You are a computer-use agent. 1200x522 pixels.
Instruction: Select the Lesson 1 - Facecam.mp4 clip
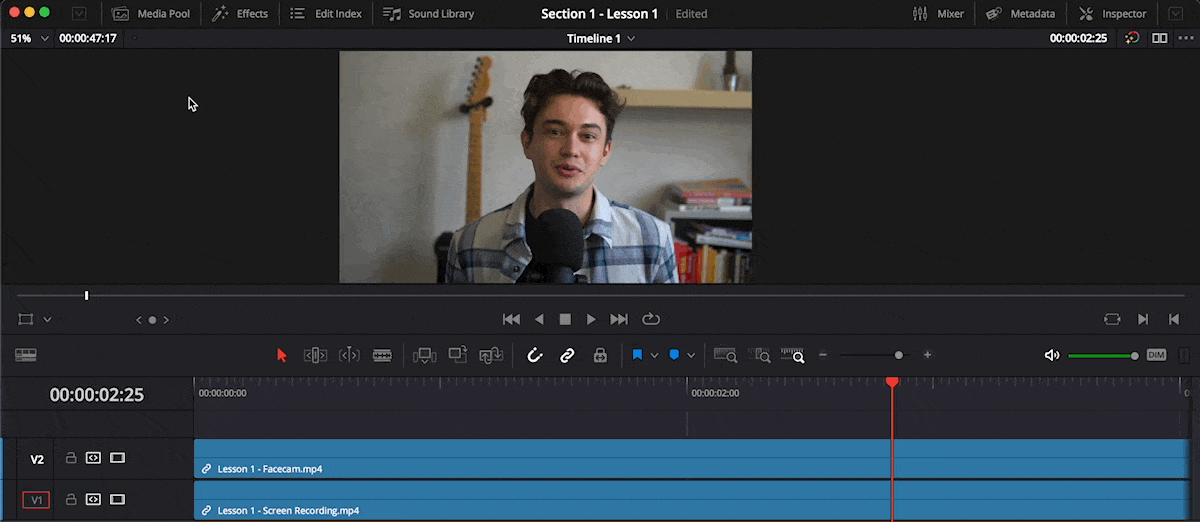coord(540,460)
